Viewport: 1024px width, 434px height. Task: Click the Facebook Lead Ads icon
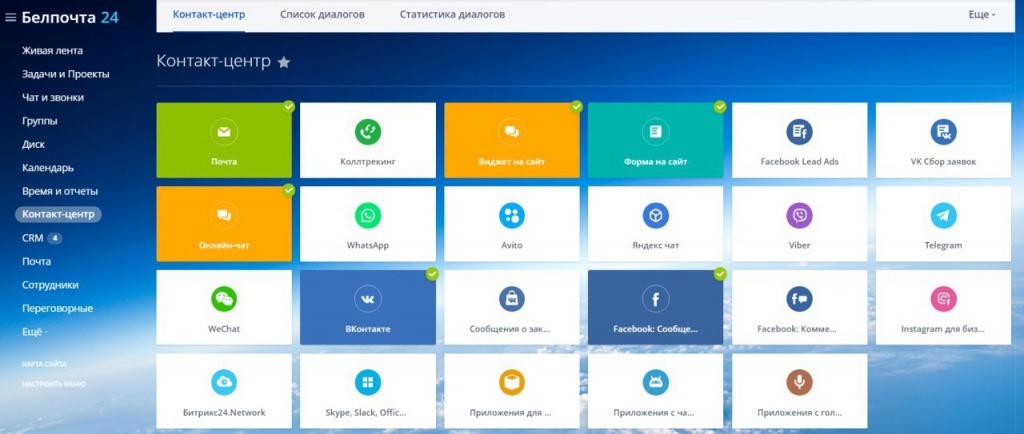coord(799,132)
